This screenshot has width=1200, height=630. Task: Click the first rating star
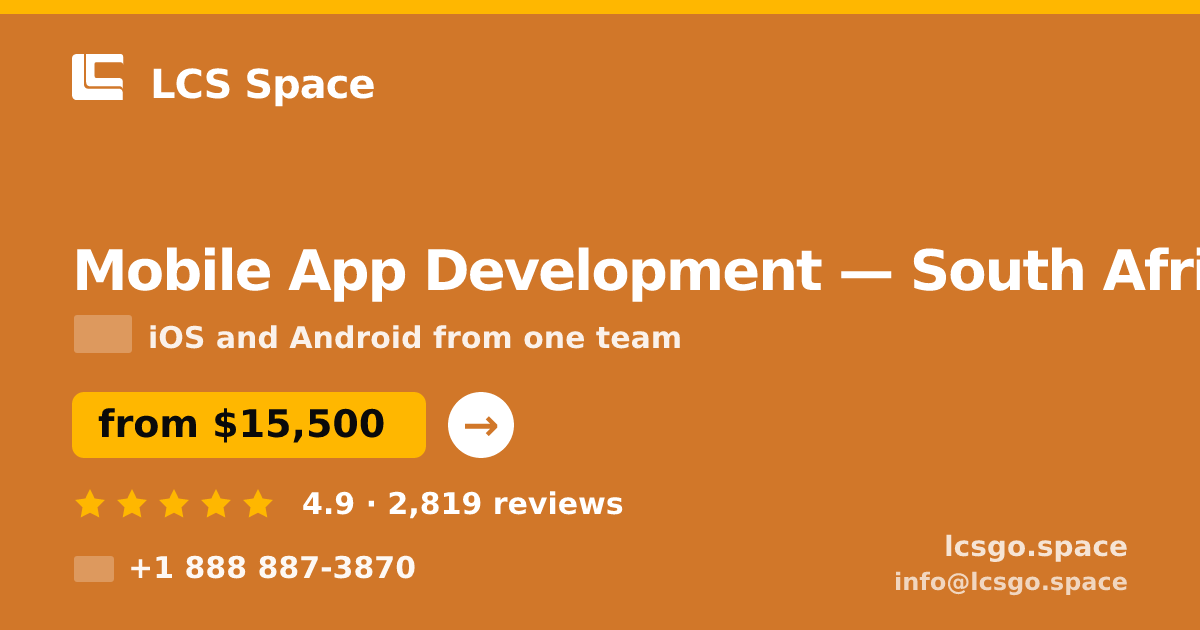tap(90, 504)
